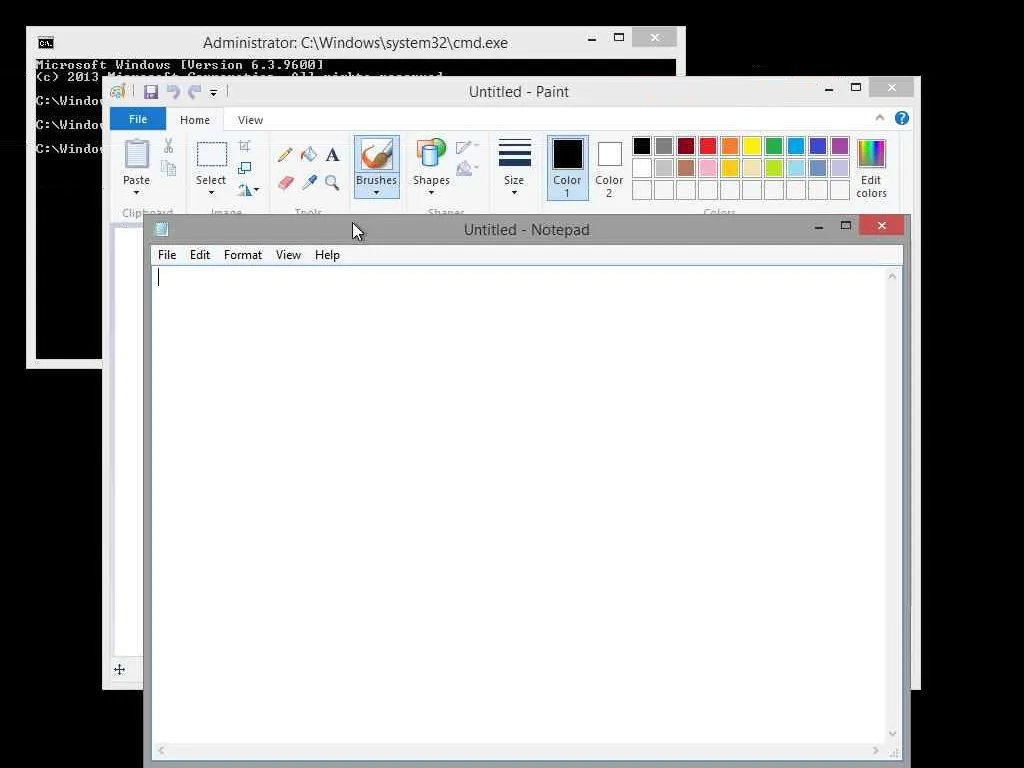Select the Eraser tool in Paint
Image resolution: width=1024 pixels, height=768 pixels.
coord(285,182)
